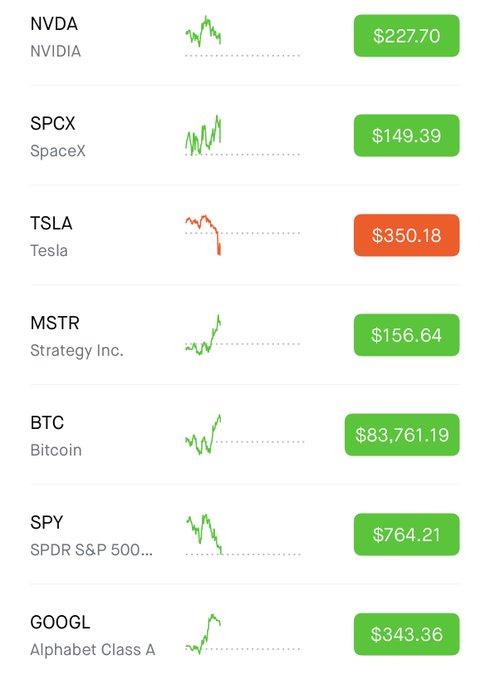Select the Tesla company name
The height and width of the screenshot is (680, 490).
(x=49, y=251)
